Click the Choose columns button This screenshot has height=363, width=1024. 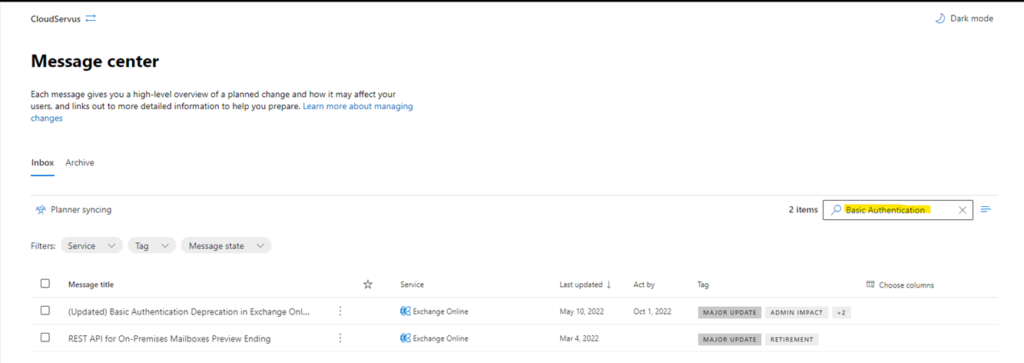(x=900, y=285)
